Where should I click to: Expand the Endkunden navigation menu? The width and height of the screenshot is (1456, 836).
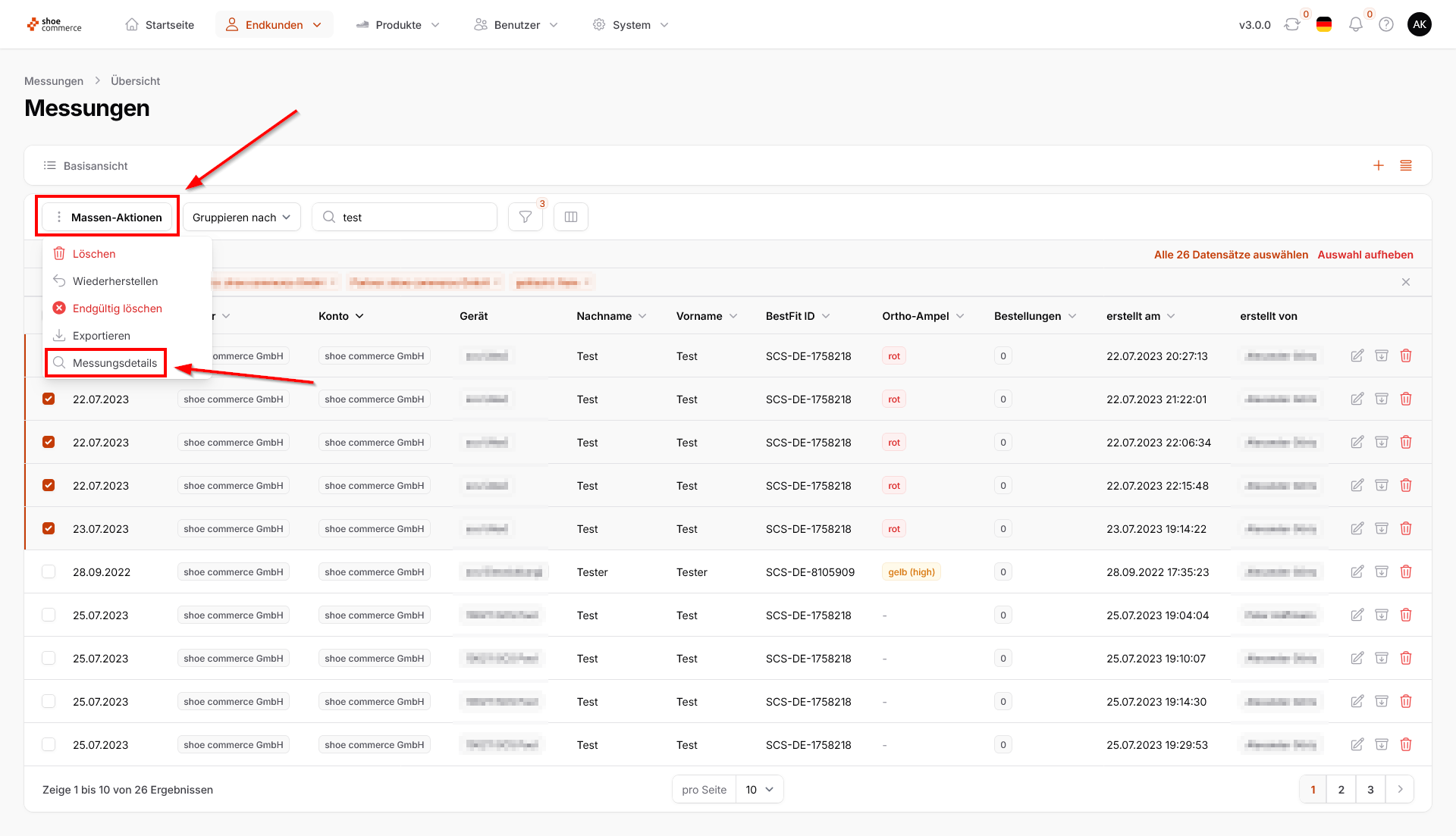pyautogui.click(x=274, y=25)
